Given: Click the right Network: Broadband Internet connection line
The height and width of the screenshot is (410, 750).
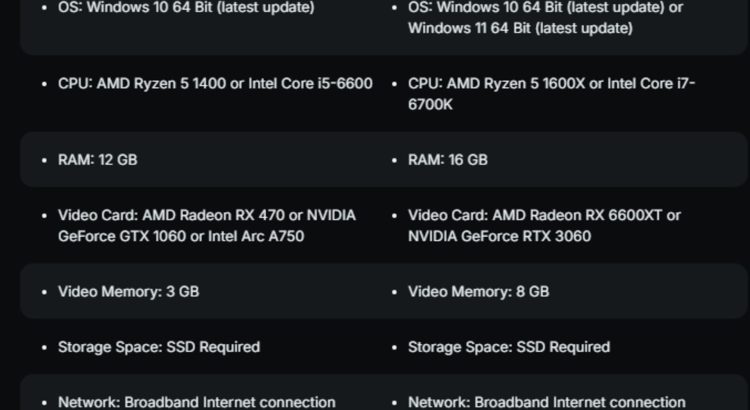Looking at the screenshot, I should click(547, 402).
